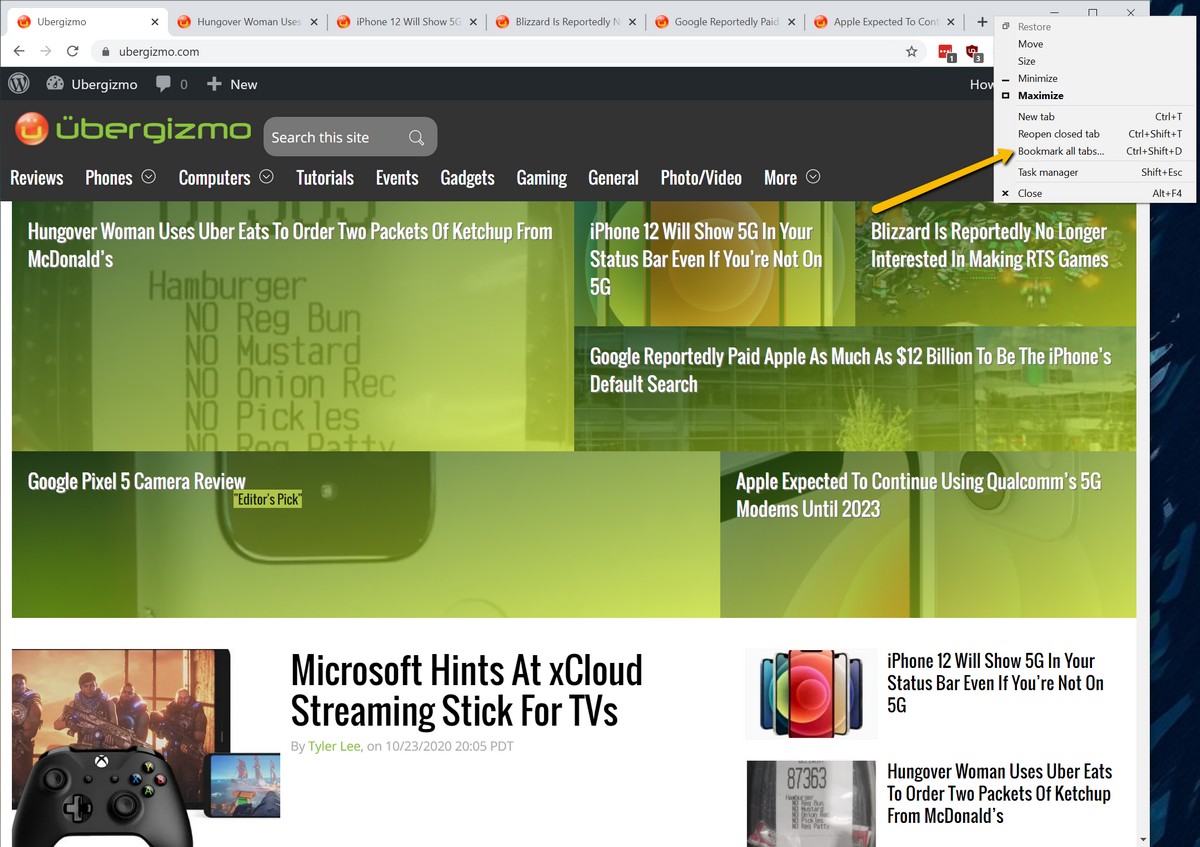This screenshot has width=1200, height=847.
Task: Open featured Qualcomm 5G Modems headline
Action: click(x=918, y=495)
